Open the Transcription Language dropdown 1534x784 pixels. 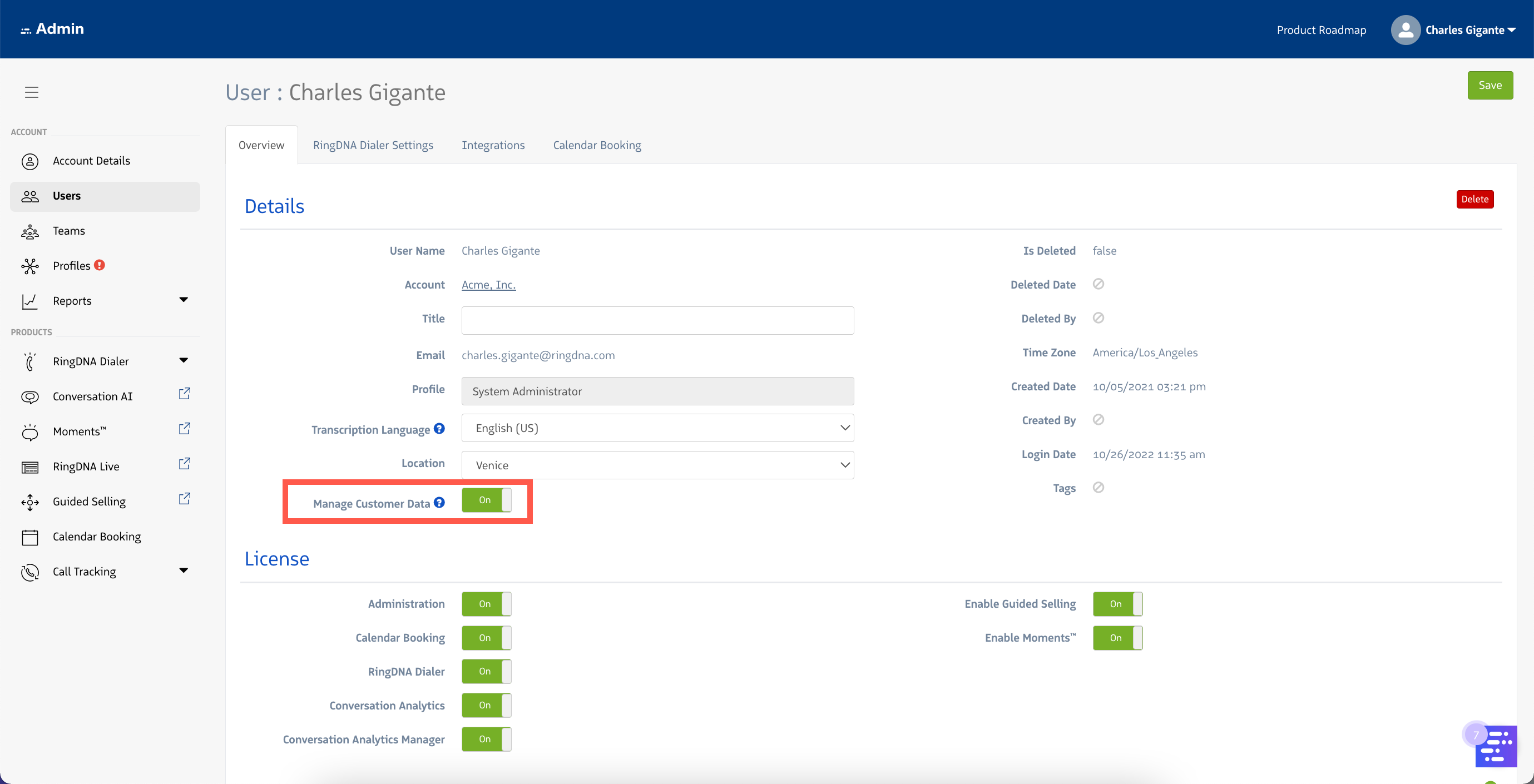click(657, 428)
